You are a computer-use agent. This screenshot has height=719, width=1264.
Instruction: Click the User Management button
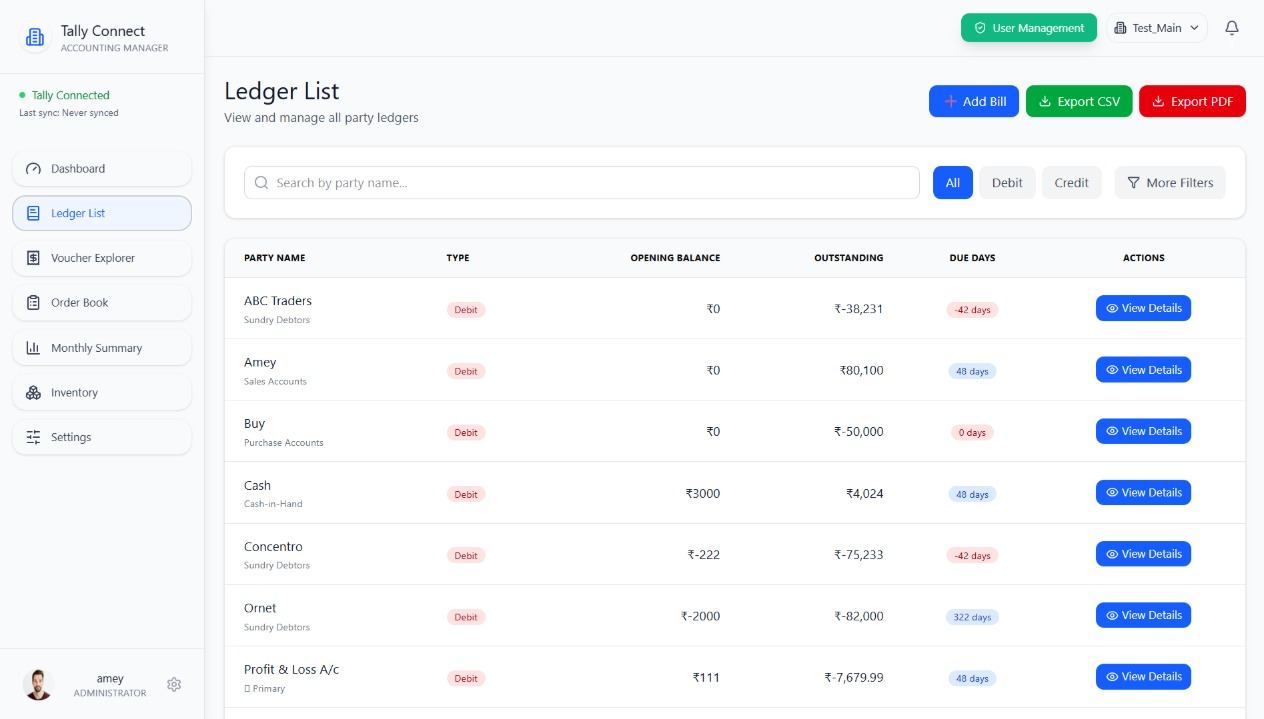1029,28
